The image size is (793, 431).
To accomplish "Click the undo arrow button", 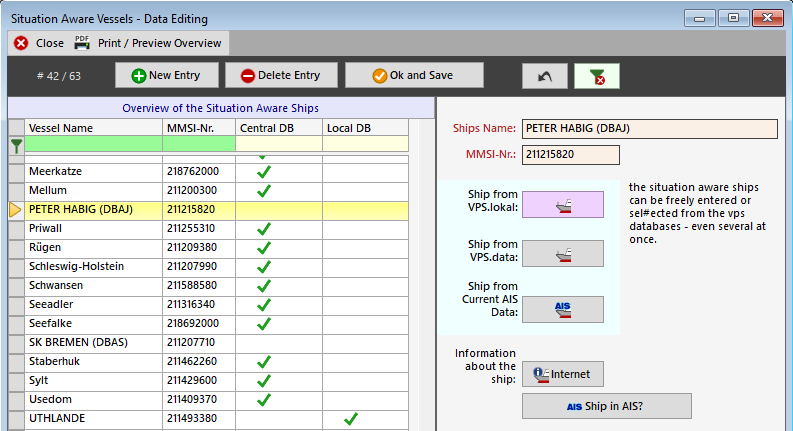I will [x=544, y=76].
